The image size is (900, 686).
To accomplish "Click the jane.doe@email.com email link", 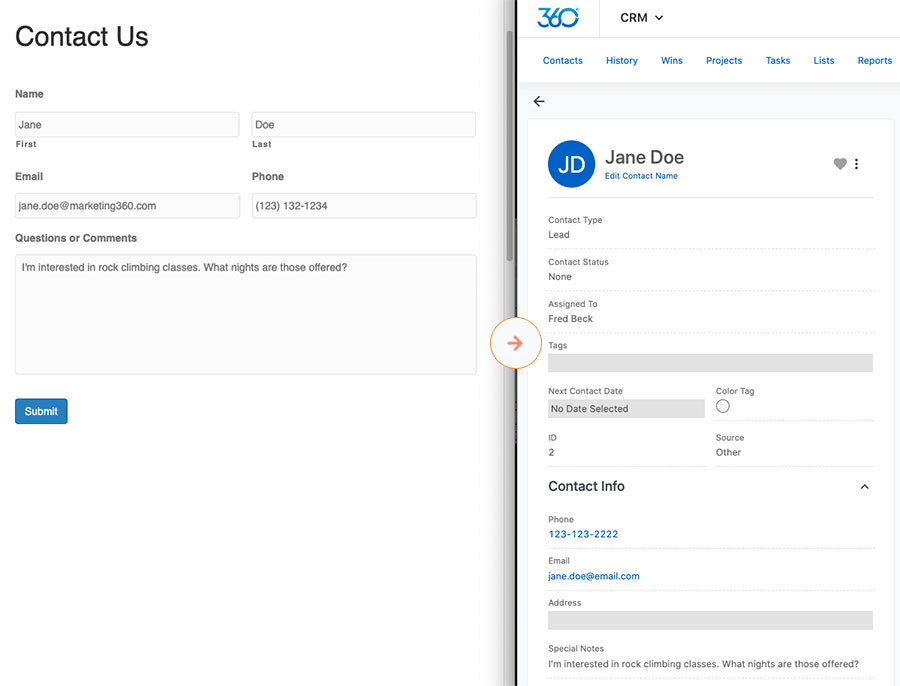I will [593, 576].
